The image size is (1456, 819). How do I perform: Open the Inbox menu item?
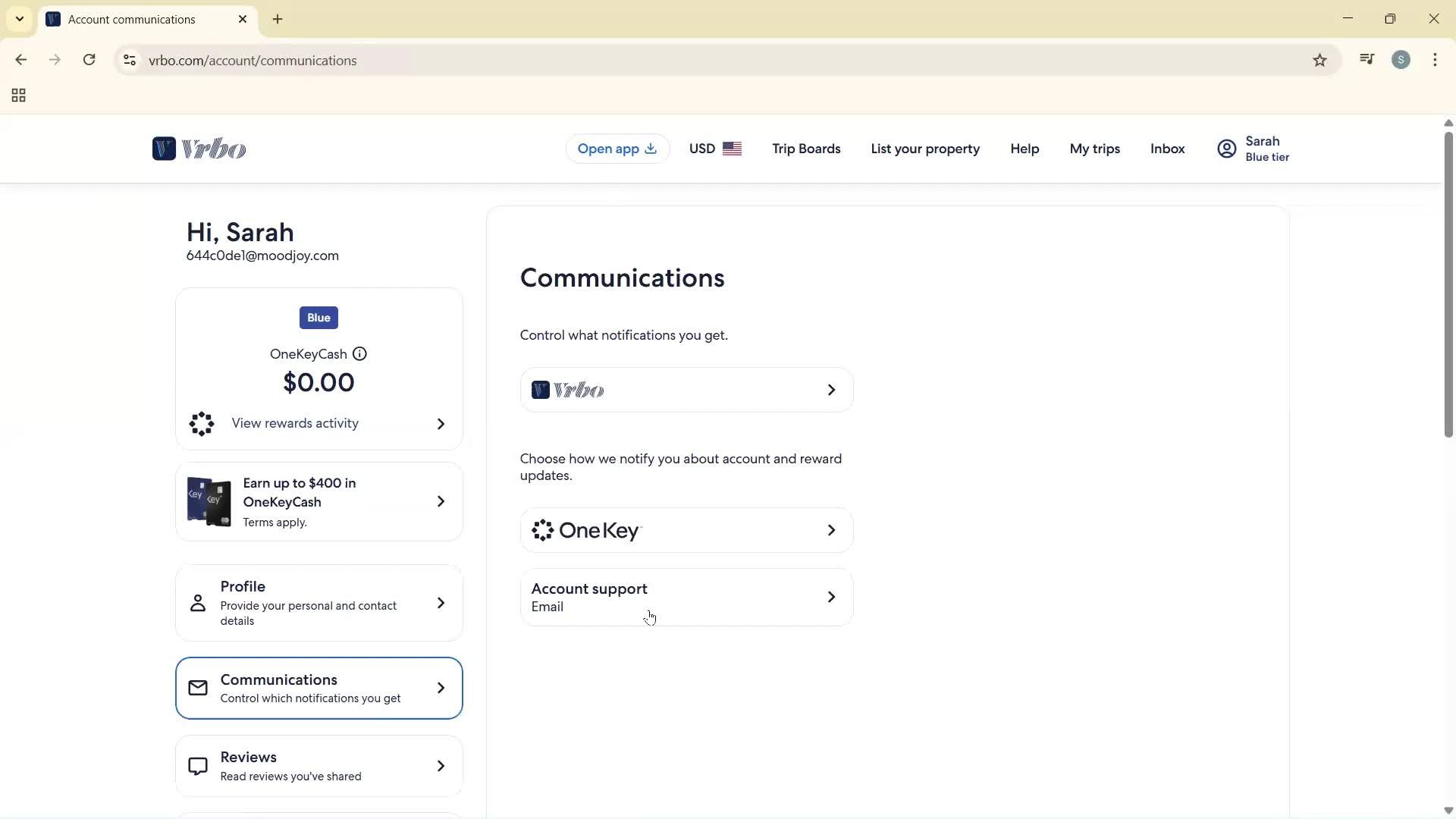point(1166,149)
